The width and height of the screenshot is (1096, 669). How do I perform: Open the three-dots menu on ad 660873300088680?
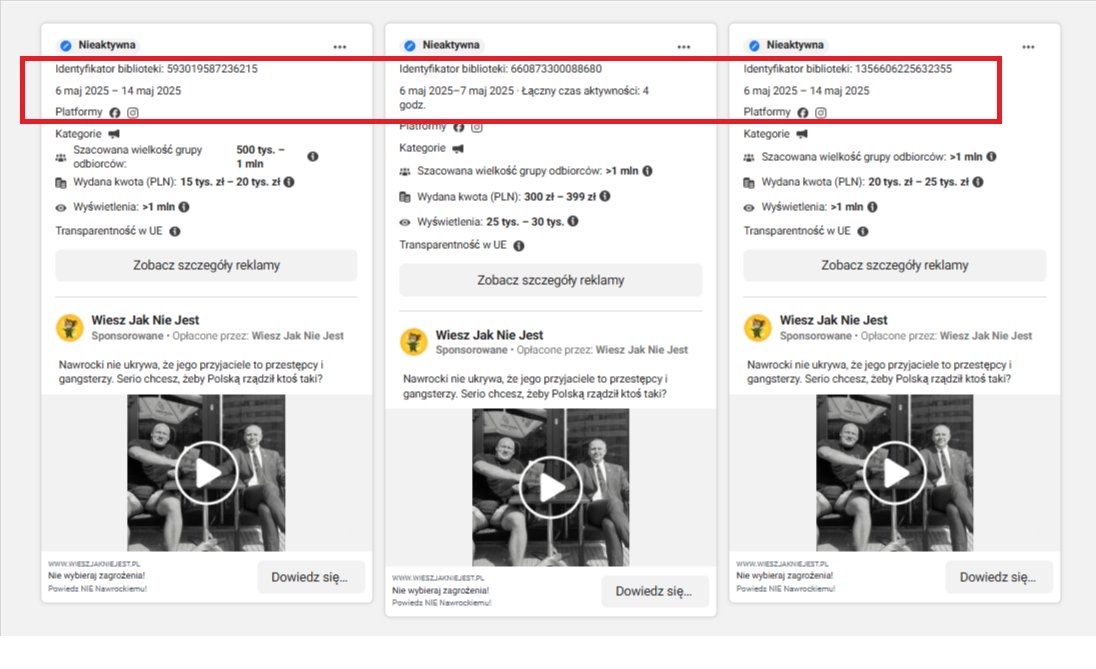(684, 47)
